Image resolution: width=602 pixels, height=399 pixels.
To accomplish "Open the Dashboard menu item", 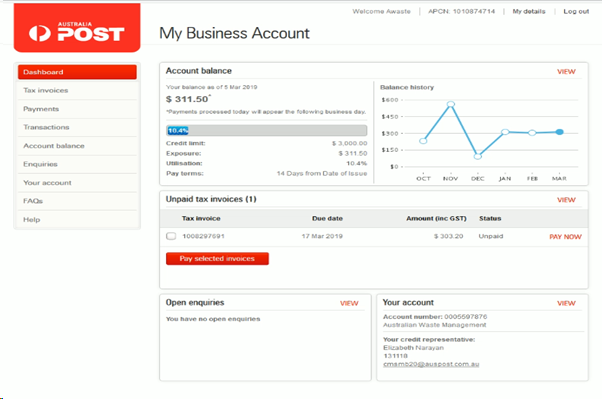I will (x=77, y=72).
